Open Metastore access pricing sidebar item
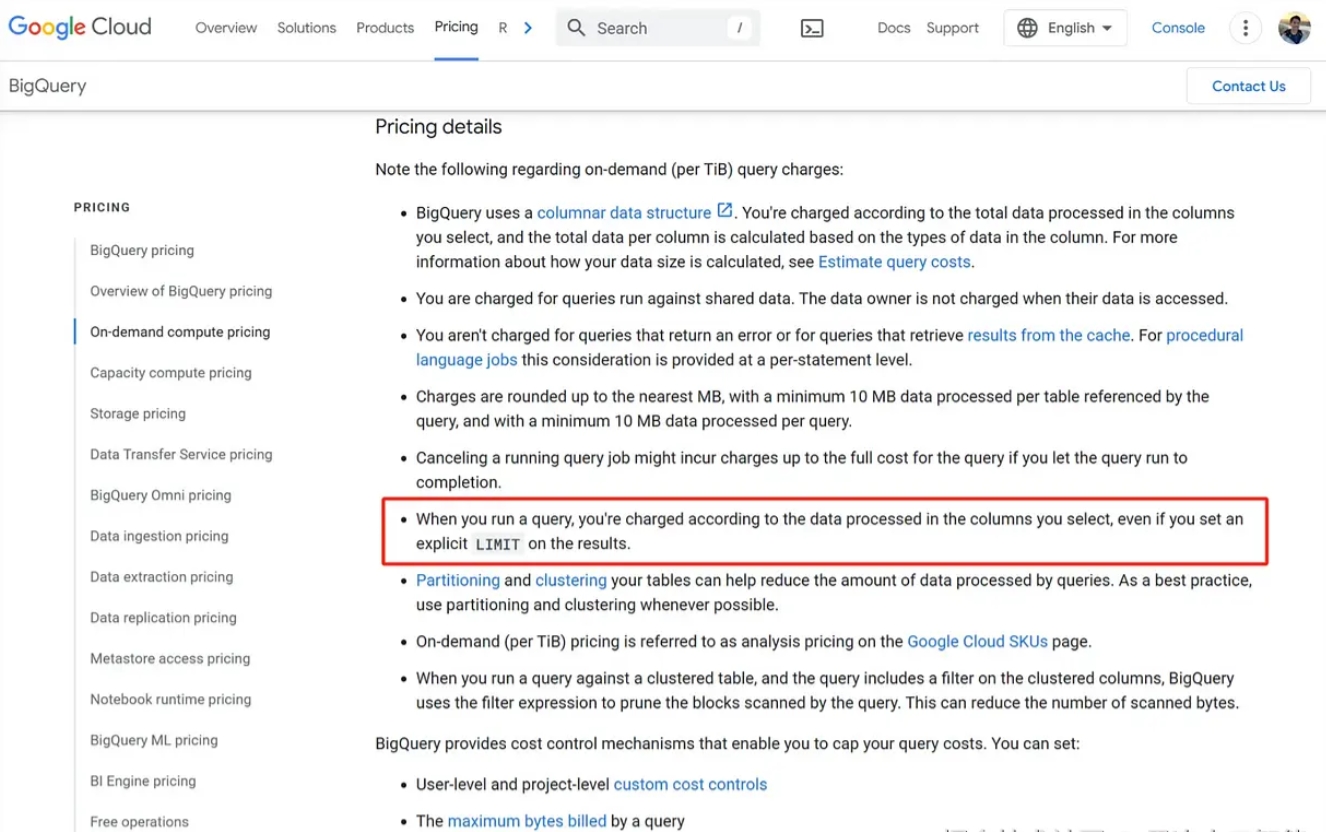1326x832 pixels. (170, 658)
